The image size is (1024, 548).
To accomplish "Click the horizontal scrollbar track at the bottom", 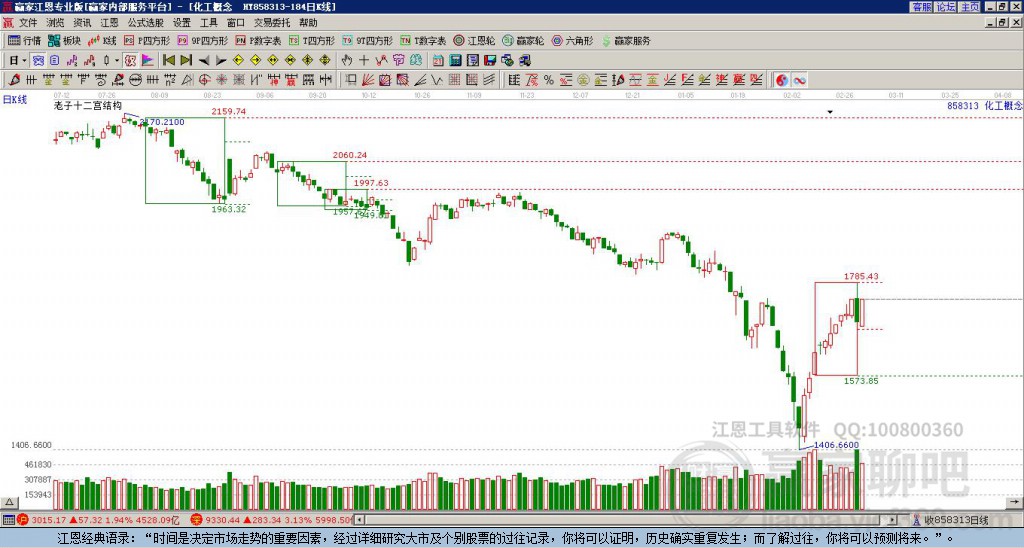I will click(x=626, y=520).
